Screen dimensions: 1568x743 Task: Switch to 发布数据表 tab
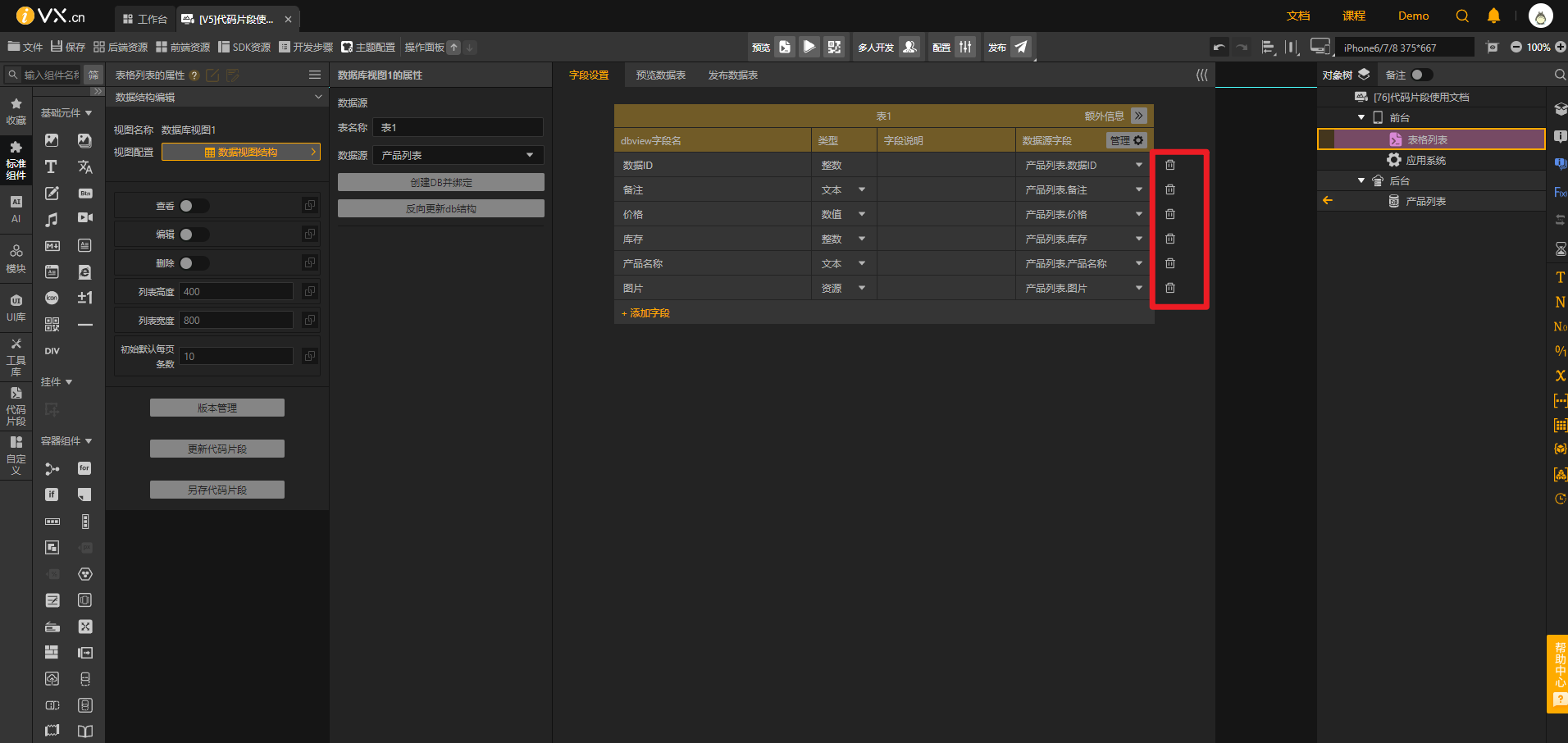click(733, 75)
